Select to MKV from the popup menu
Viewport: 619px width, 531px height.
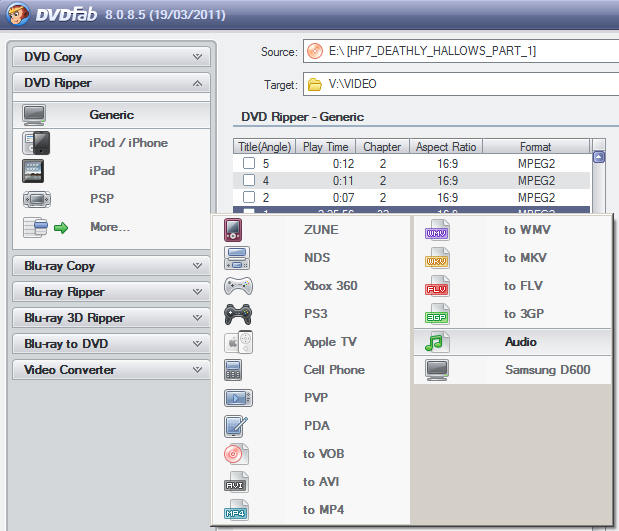pos(524,258)
